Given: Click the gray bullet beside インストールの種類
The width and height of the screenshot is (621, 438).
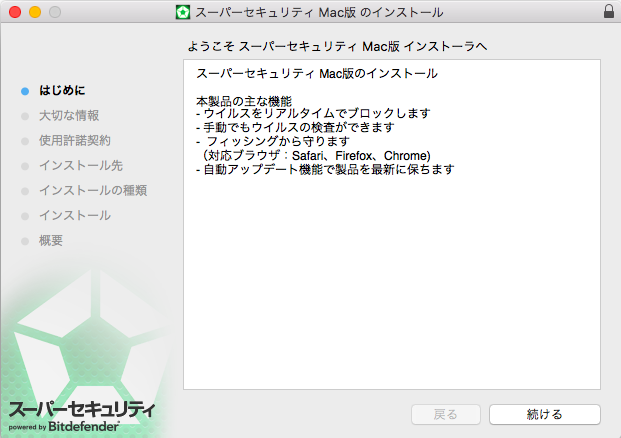Looking at the screenshot, I should pos(25,191).
